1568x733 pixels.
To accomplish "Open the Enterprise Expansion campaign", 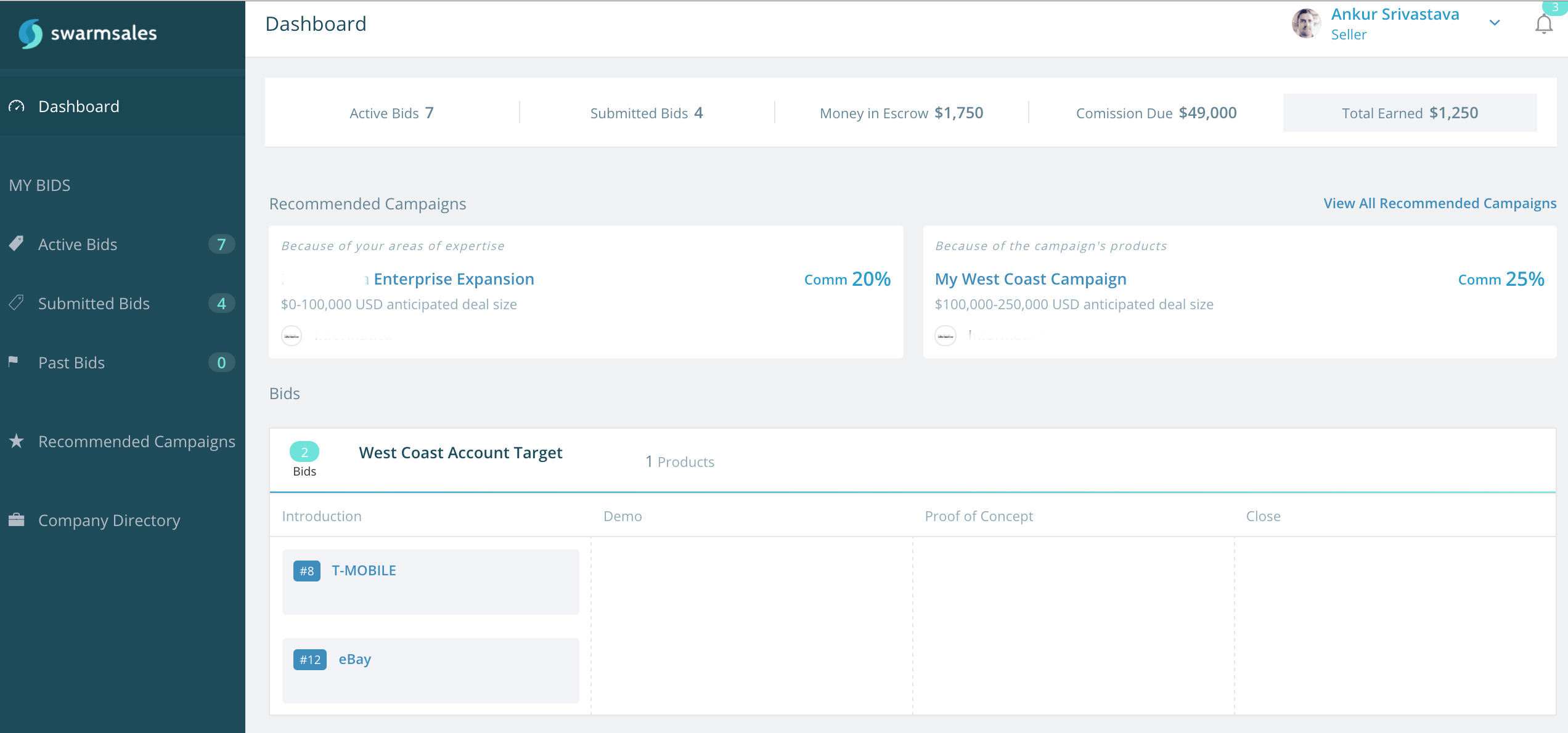I will pyautogui.click(x=453, y=279).
